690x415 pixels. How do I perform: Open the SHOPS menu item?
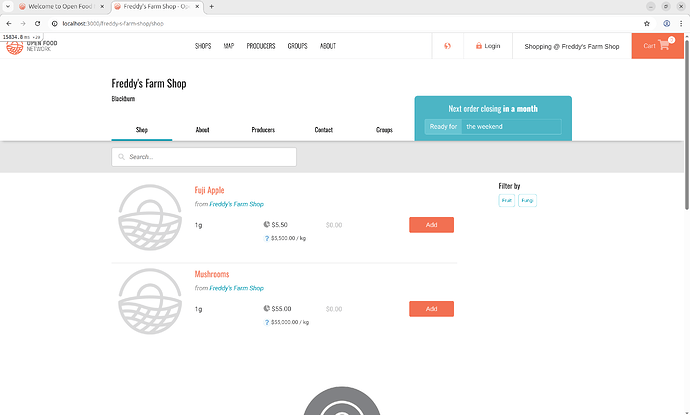pyautogui.click(x=203, y=46)
